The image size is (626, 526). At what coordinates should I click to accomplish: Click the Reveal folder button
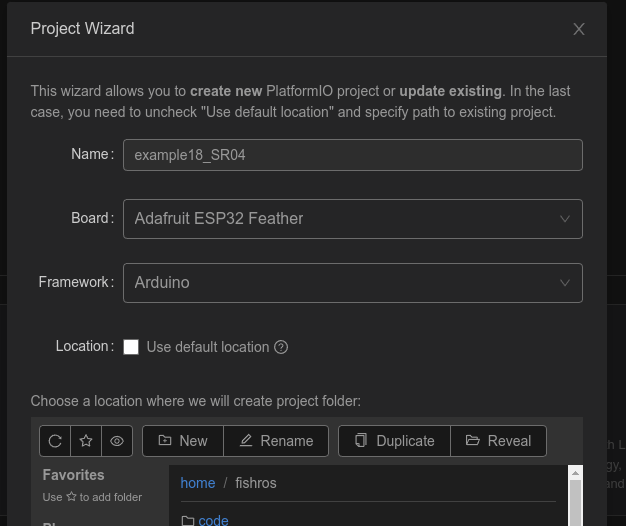(498, 441)
